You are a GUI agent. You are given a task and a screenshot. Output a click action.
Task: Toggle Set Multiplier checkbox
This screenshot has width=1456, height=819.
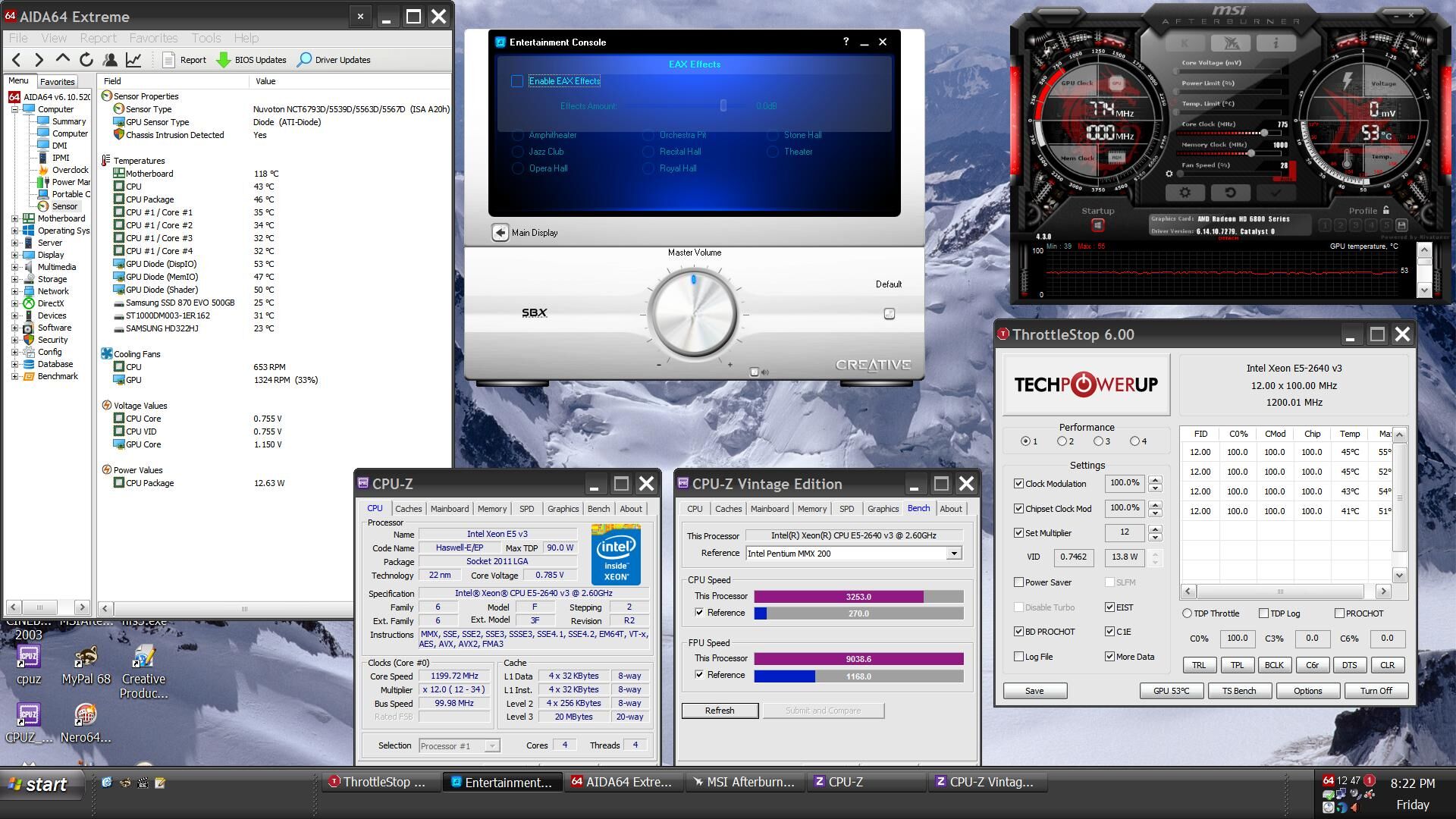click(1018, 532)
